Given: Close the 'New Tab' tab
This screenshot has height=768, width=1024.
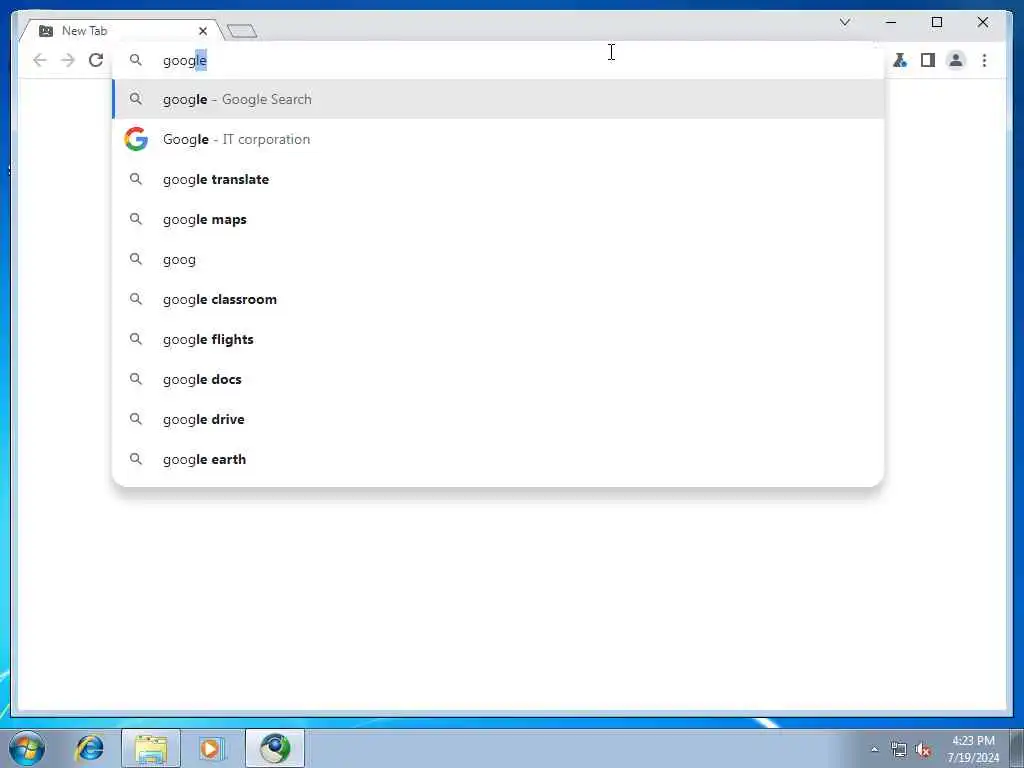Looking at the screenshot, I should click(203, 31).
